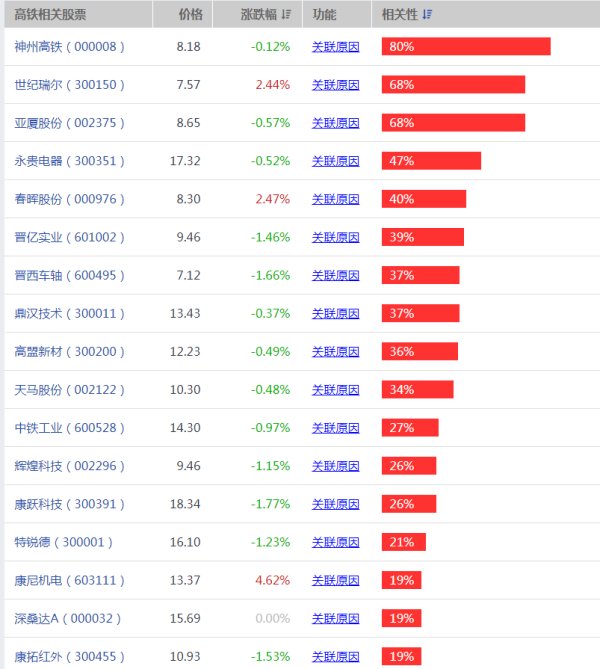This screenshot has height=669, width=600.
Task: Select change 2.44% in 世纪瑞尔 row
Action: pos(273,84)
